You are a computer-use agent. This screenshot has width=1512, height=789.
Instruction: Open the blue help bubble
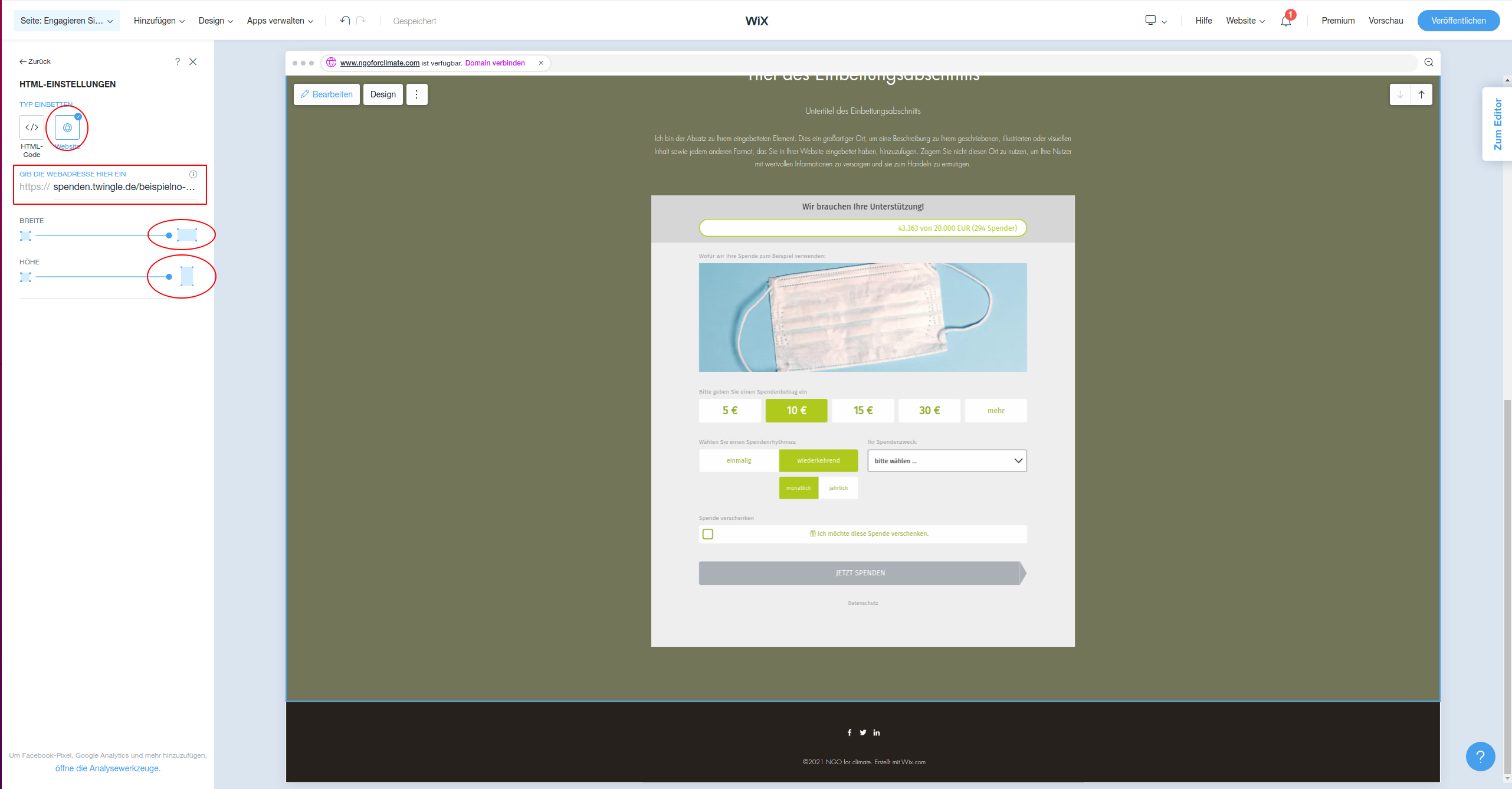(1480, 757)
